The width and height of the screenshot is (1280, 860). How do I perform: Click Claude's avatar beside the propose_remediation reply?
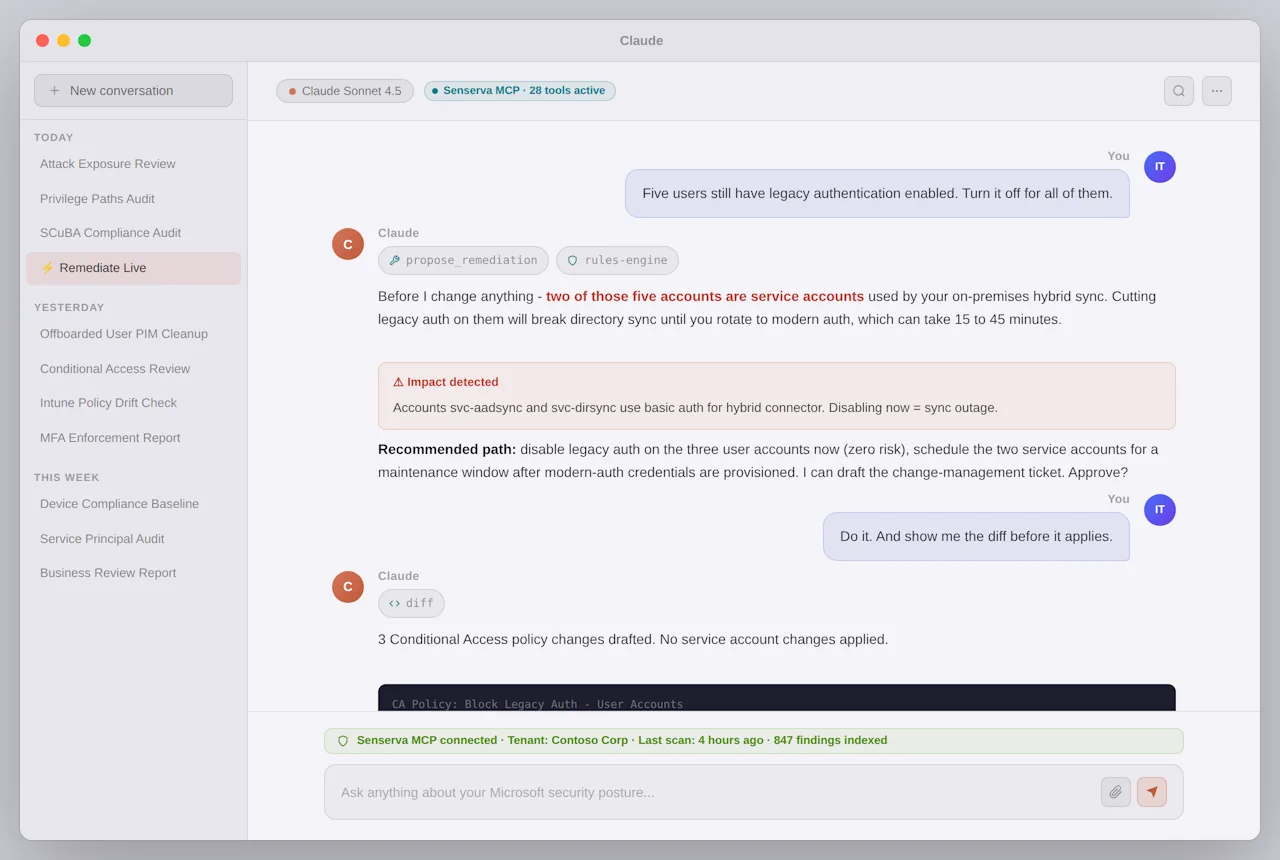pos(348,244)
